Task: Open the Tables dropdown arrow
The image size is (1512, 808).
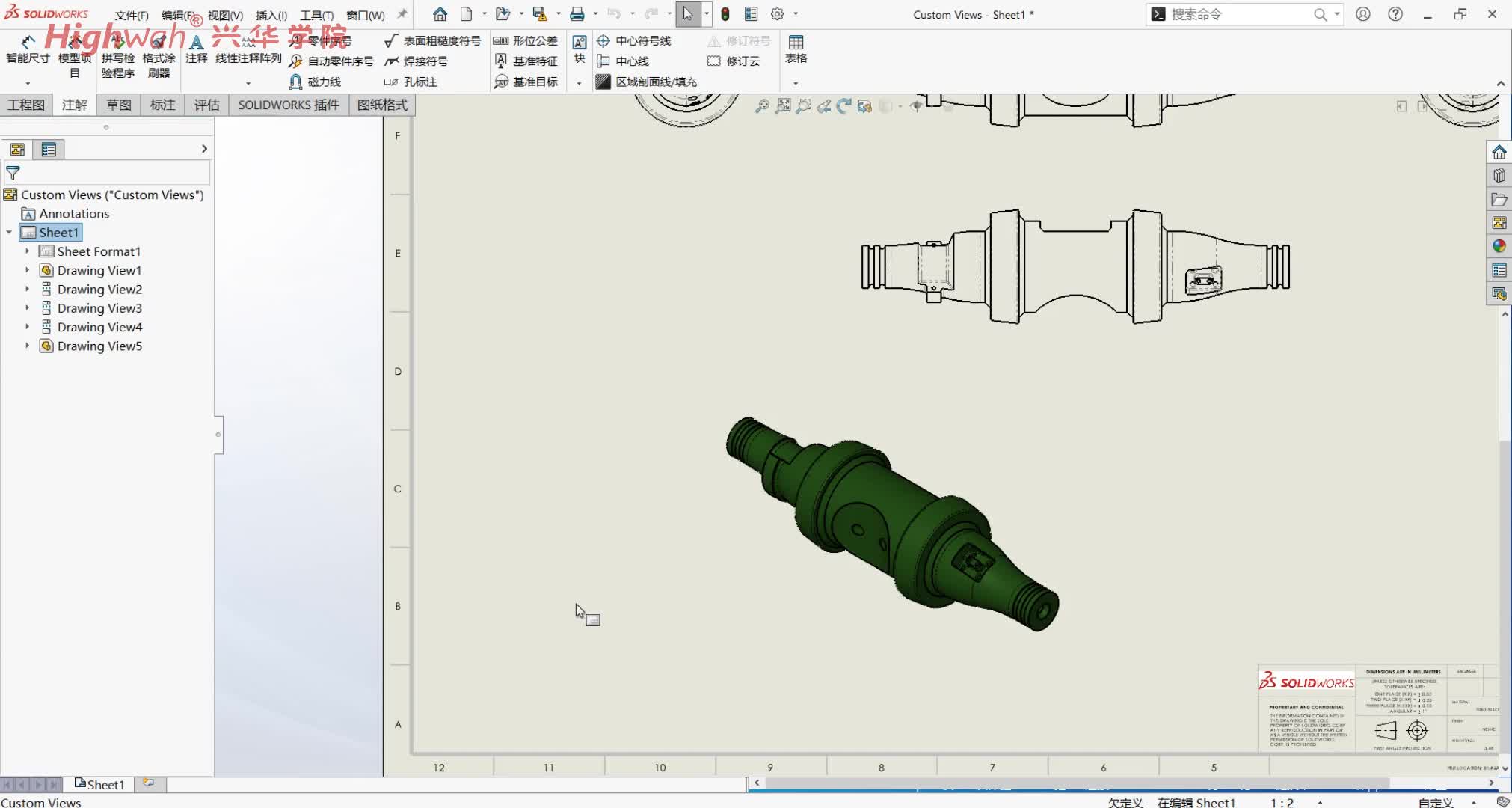Action: [x=796, y=83]
